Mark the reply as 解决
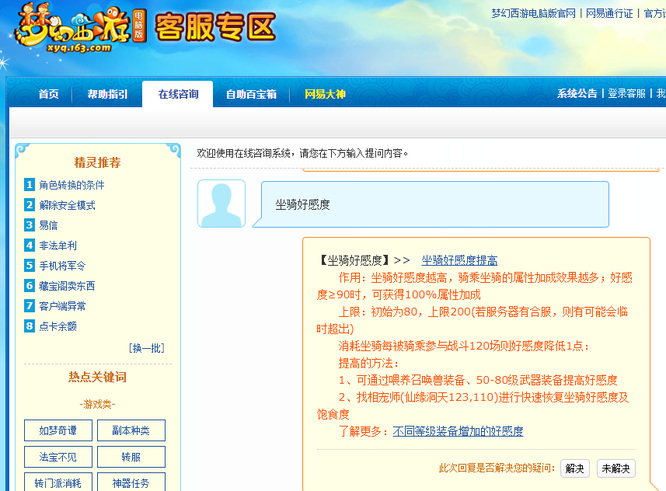Viewport: 666px width, 491px height. pyautogui.click(x=575, y=468)
